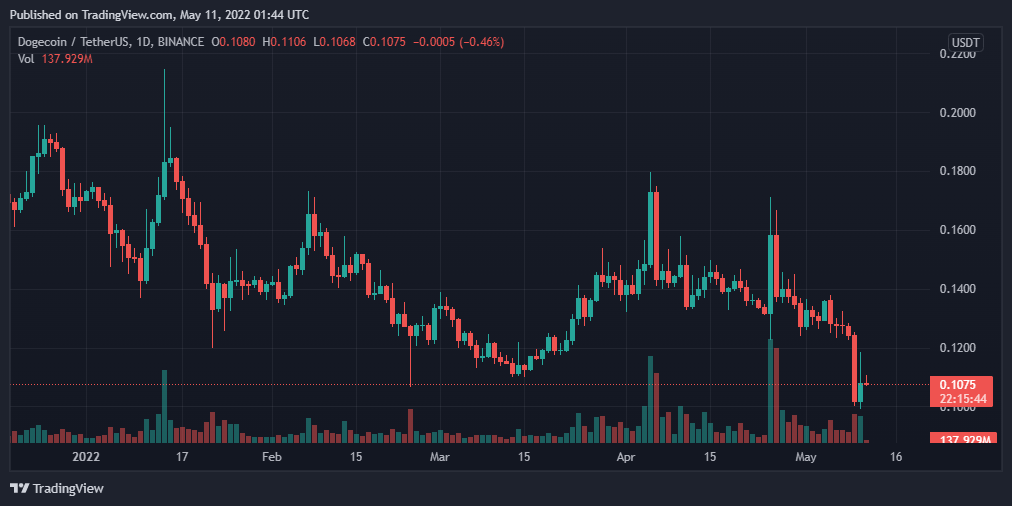Click the 0.1200 price axis label
Viewport: 1012px width, 506px height.
pos(957,348)
